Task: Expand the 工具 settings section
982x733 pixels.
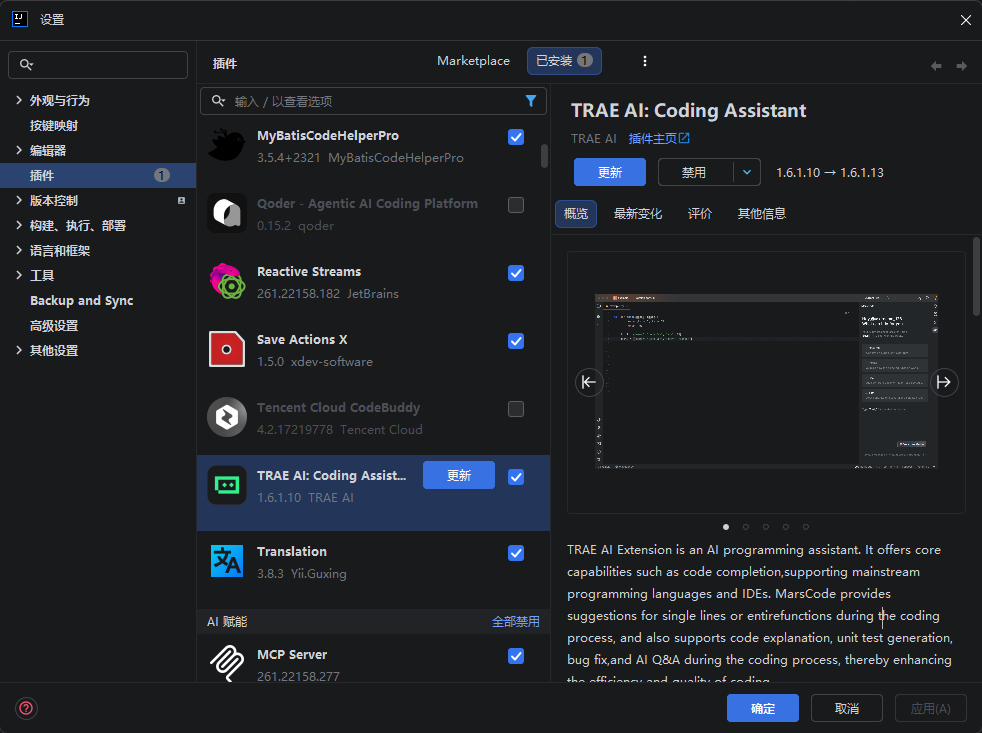Action: (x=19, y=275)
